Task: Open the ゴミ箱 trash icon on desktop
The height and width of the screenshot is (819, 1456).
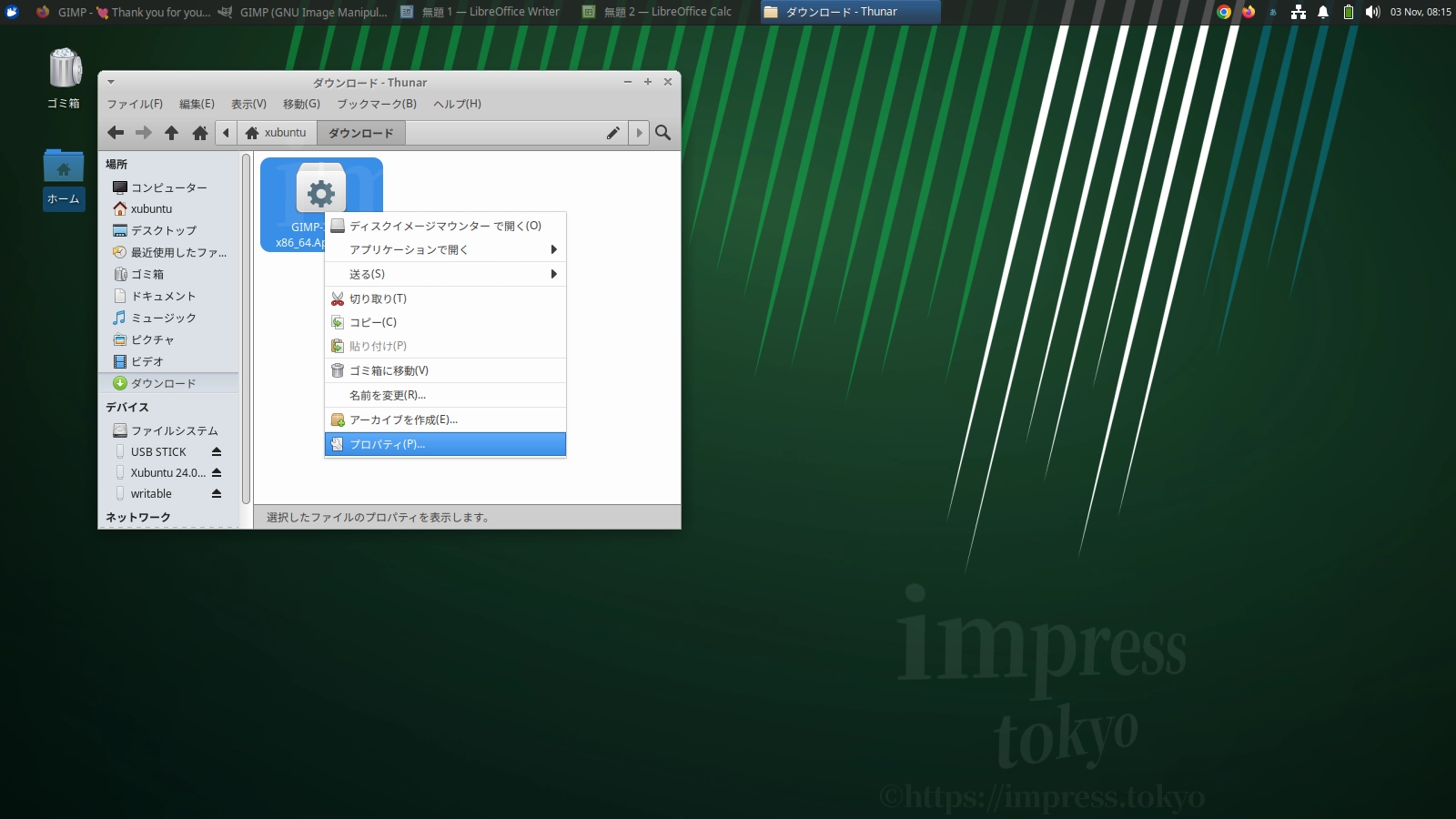Action: click(65, 78)
